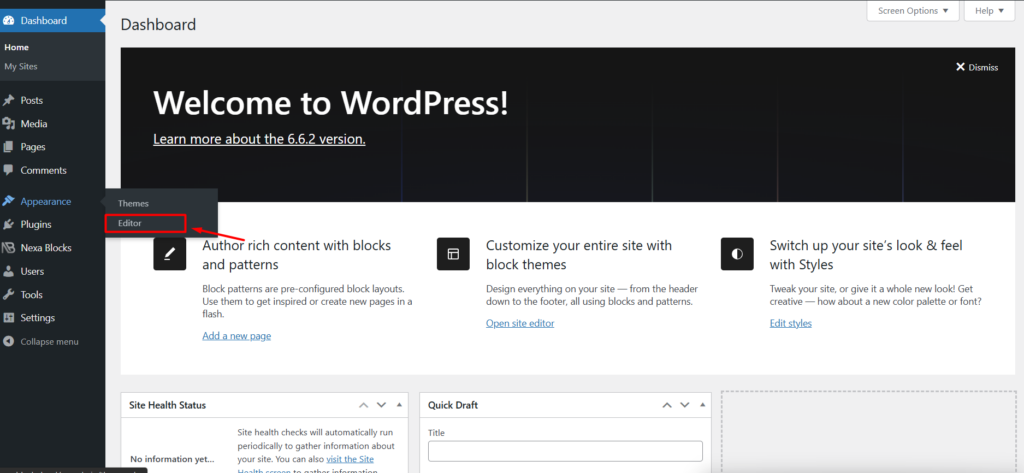This screenshot has width=1024, height=473.
Task: Click the Add a new page link
Action: 236,336
